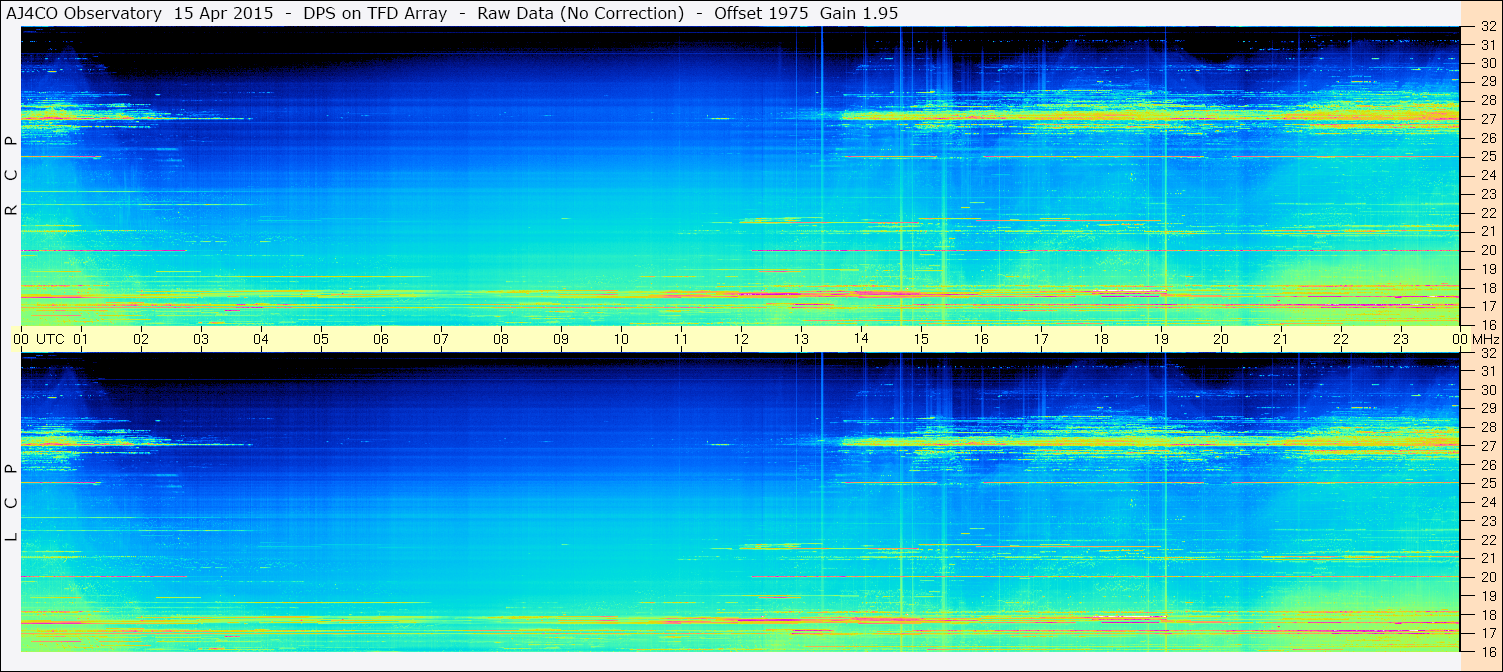Select 32 MHz label on RCP frequency axis

(1487, 27)
